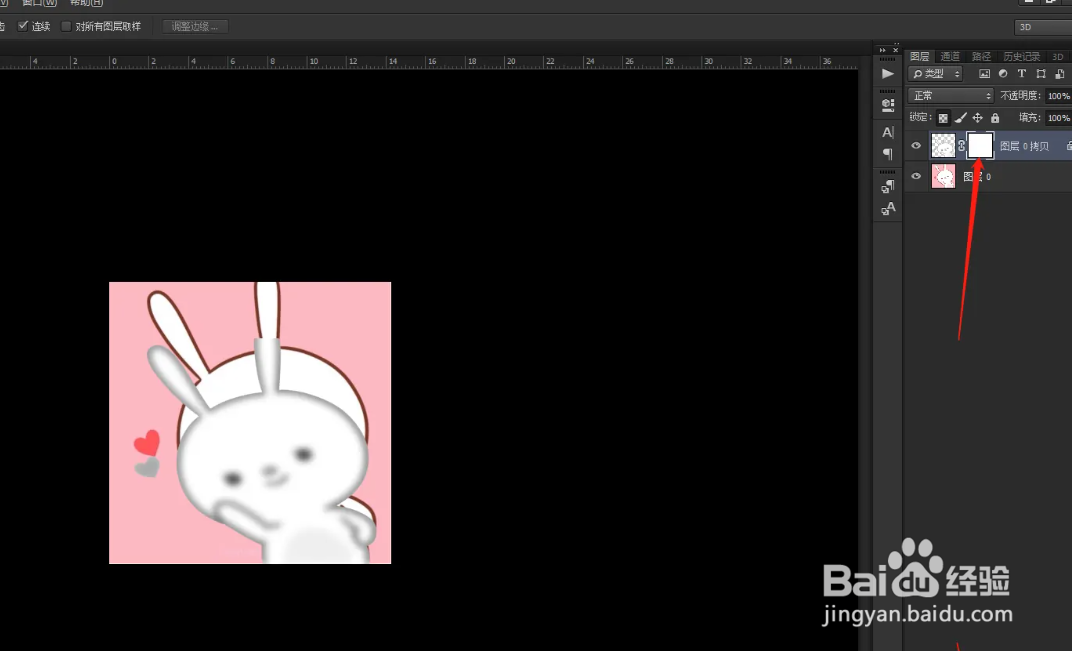Hide the 图层 0 拷贝 layer
The width and height of the screenshot is (1072, 651).
click(x=916, y=145)
